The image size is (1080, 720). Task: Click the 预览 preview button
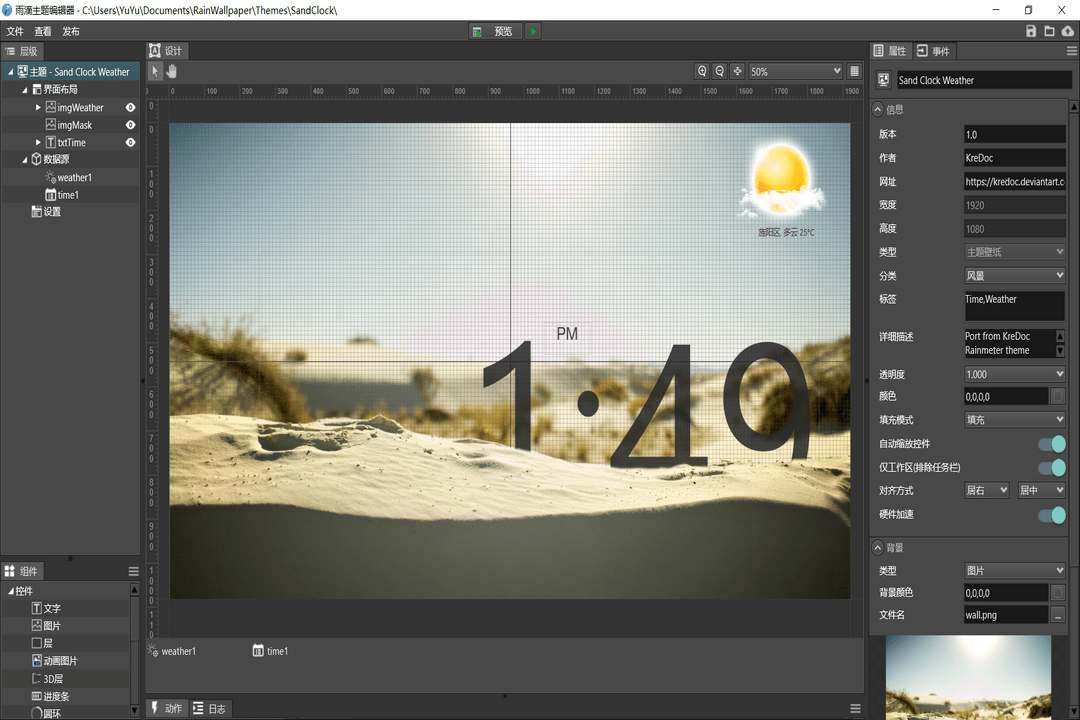(x=495, y=31)
